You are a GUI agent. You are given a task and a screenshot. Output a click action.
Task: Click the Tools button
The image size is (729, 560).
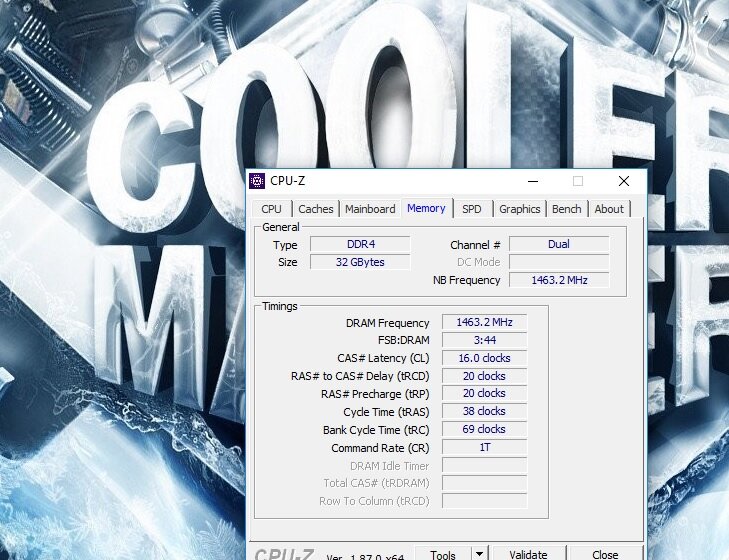pos(443,554)
